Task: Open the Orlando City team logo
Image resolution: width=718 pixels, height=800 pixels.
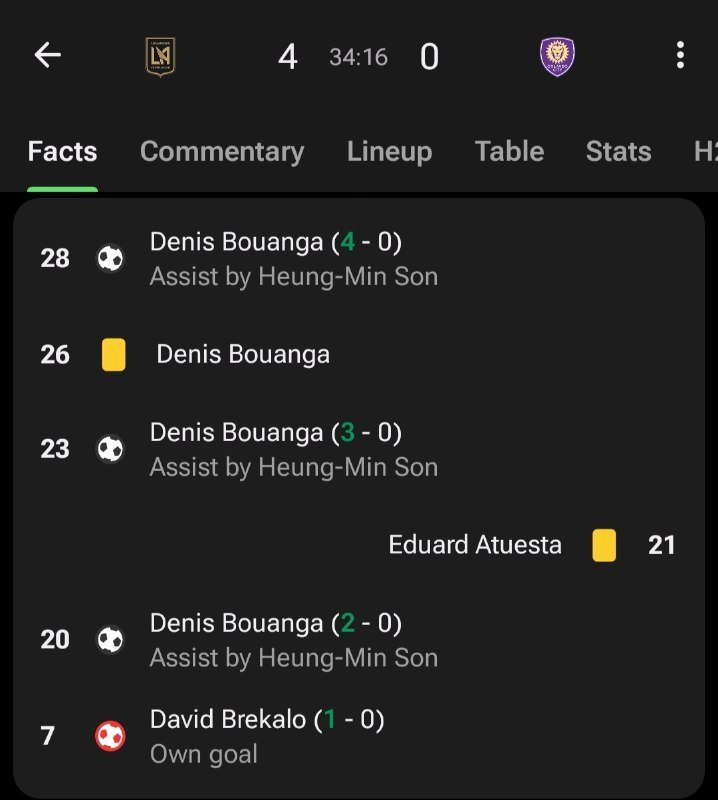Action: (557, 57)
